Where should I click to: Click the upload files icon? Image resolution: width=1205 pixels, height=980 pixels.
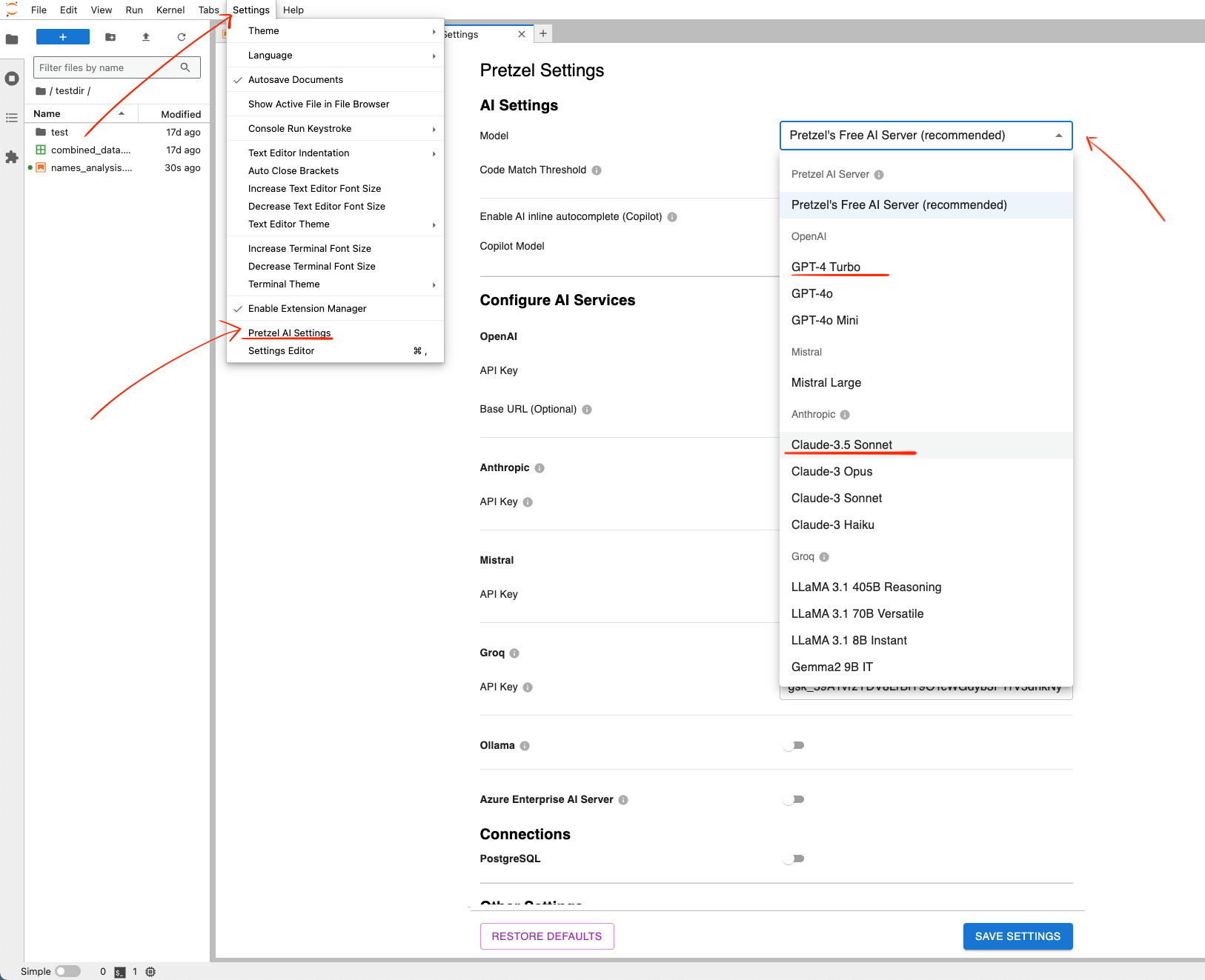point(146,37)
